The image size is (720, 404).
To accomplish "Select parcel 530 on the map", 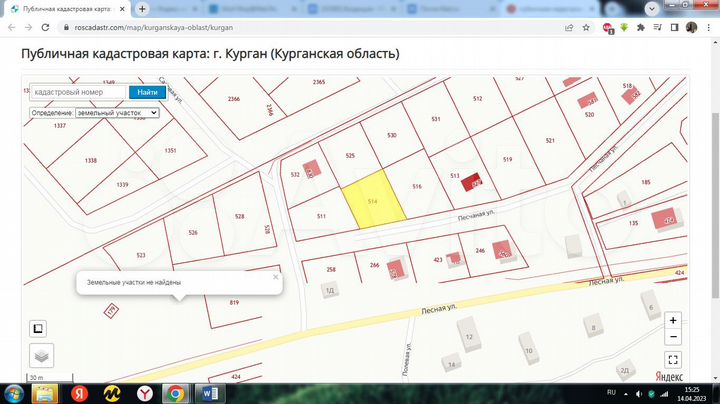I will 392,135.
